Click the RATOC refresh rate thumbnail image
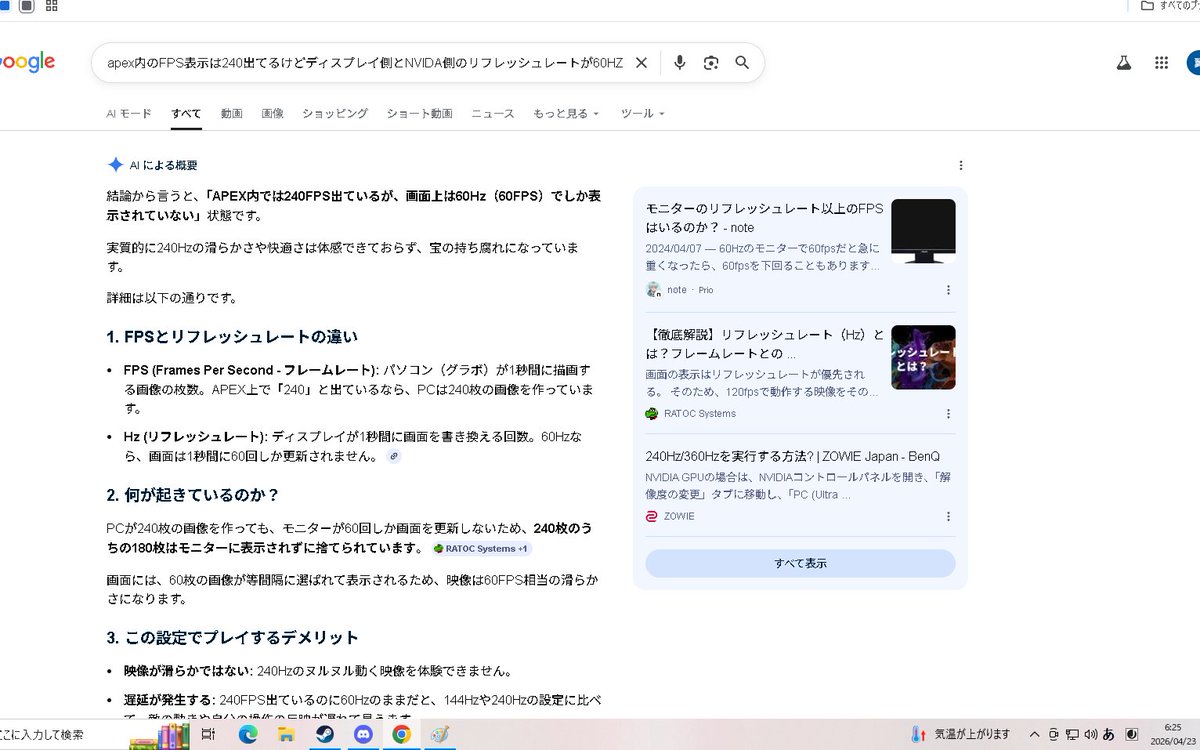 click(x=923, y=357)
